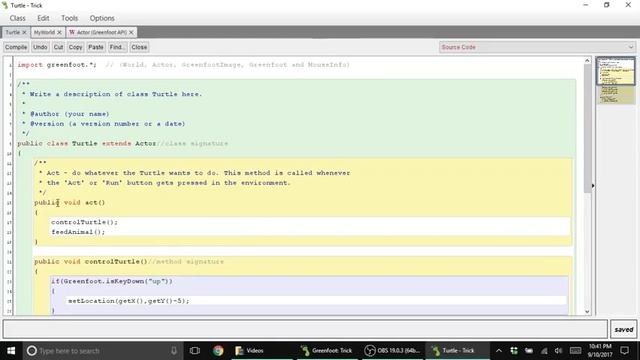
Task: Open the Options menu
Action: tap(102, 18)
